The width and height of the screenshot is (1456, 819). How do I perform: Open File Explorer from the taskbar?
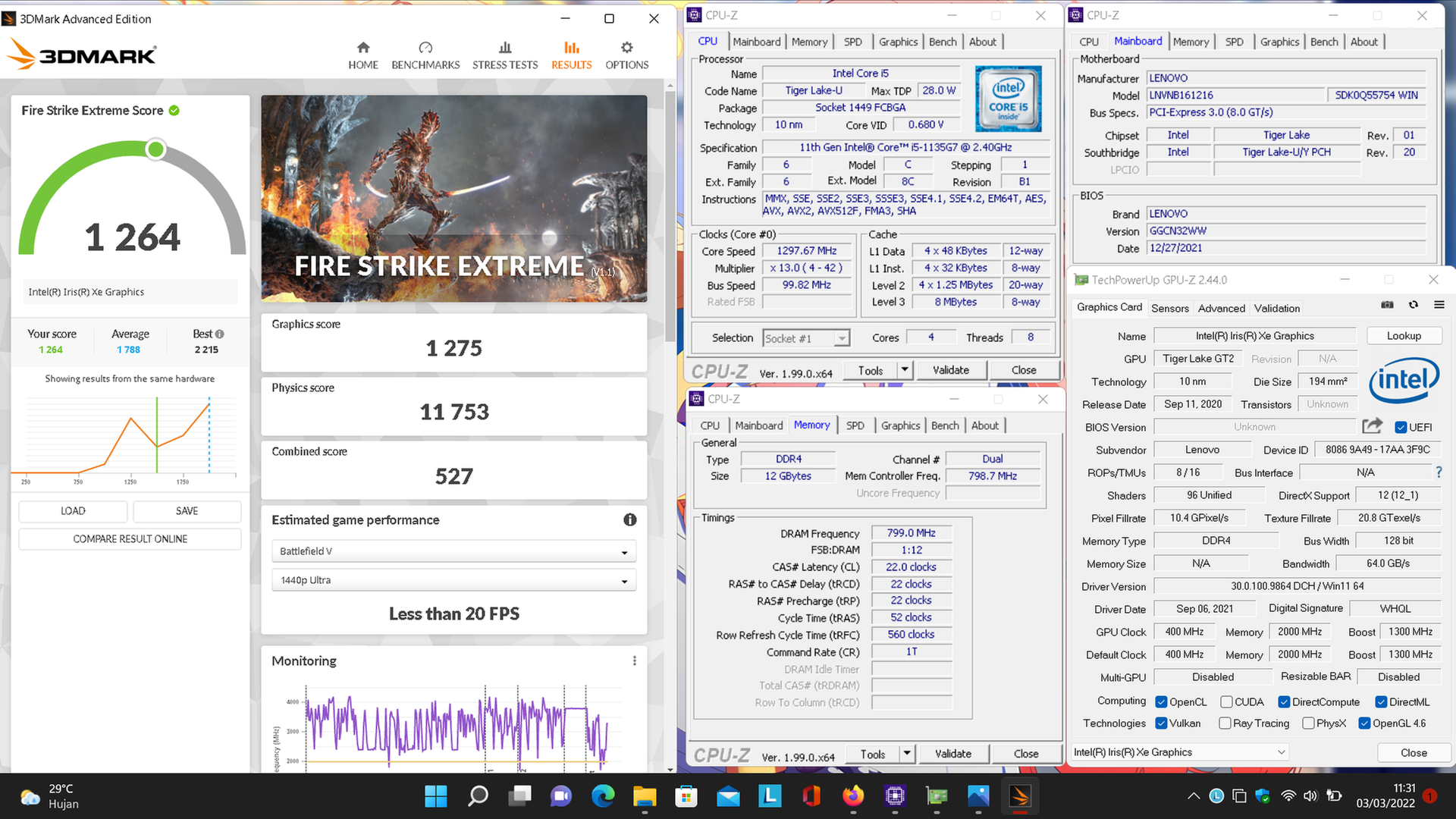(x=645, y=796)
